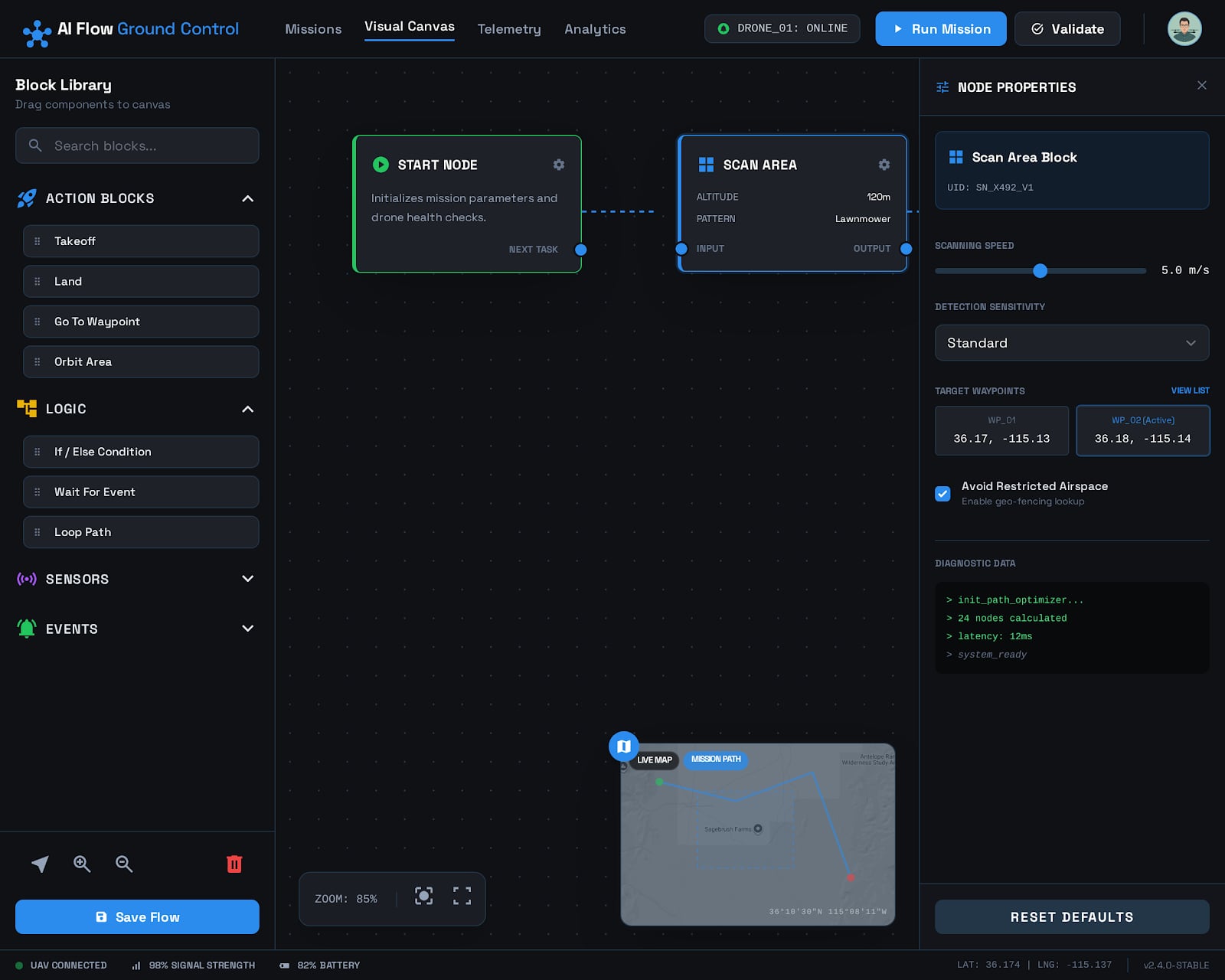The height and width of the screenshot is (980, 1225).
Task: Click the Run Mission button
Action: point(940,28)
